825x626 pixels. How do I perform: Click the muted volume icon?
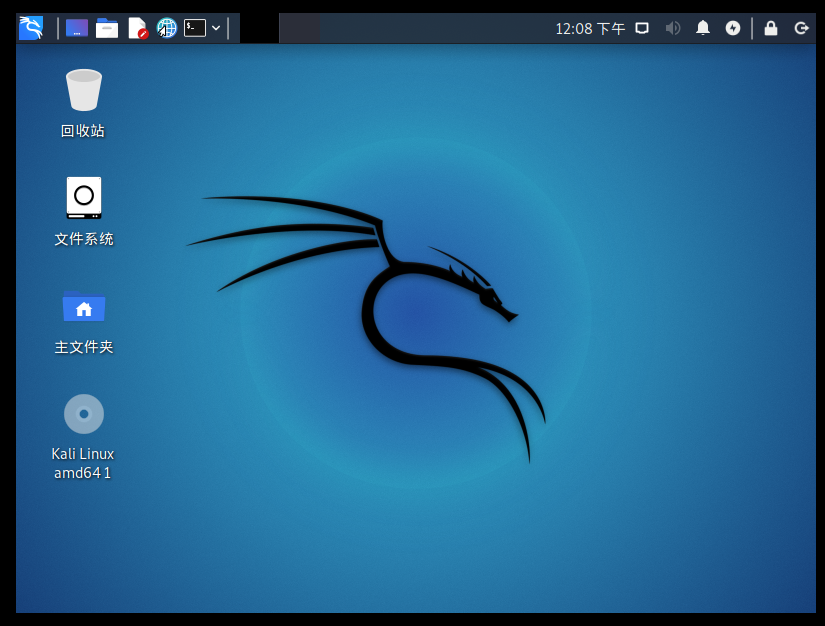click(x=672, y=28)
